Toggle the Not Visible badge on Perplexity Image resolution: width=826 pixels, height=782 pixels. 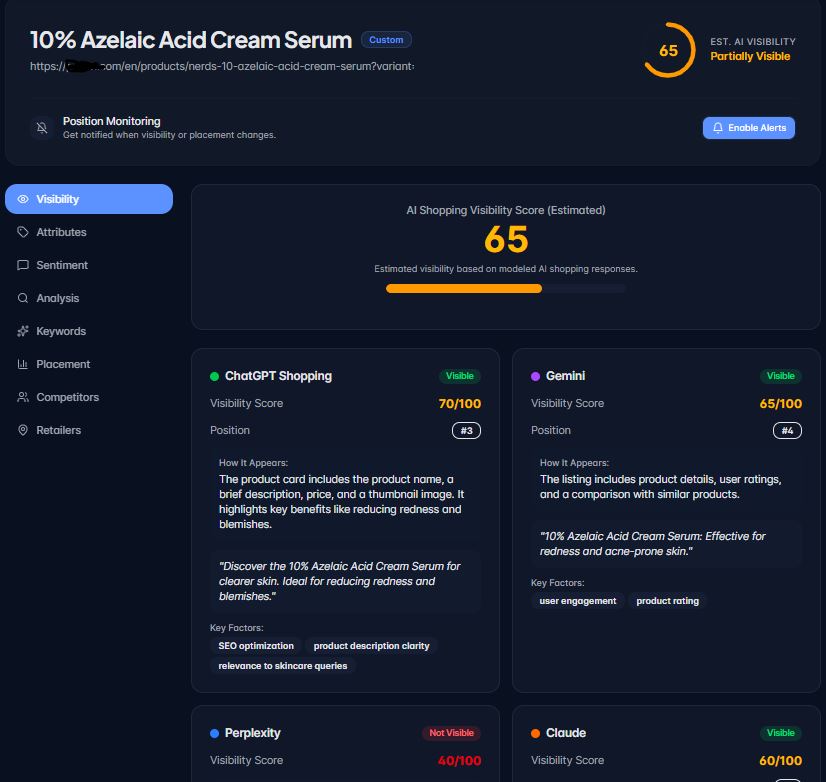pyautogui.click(x=451, y=733)
